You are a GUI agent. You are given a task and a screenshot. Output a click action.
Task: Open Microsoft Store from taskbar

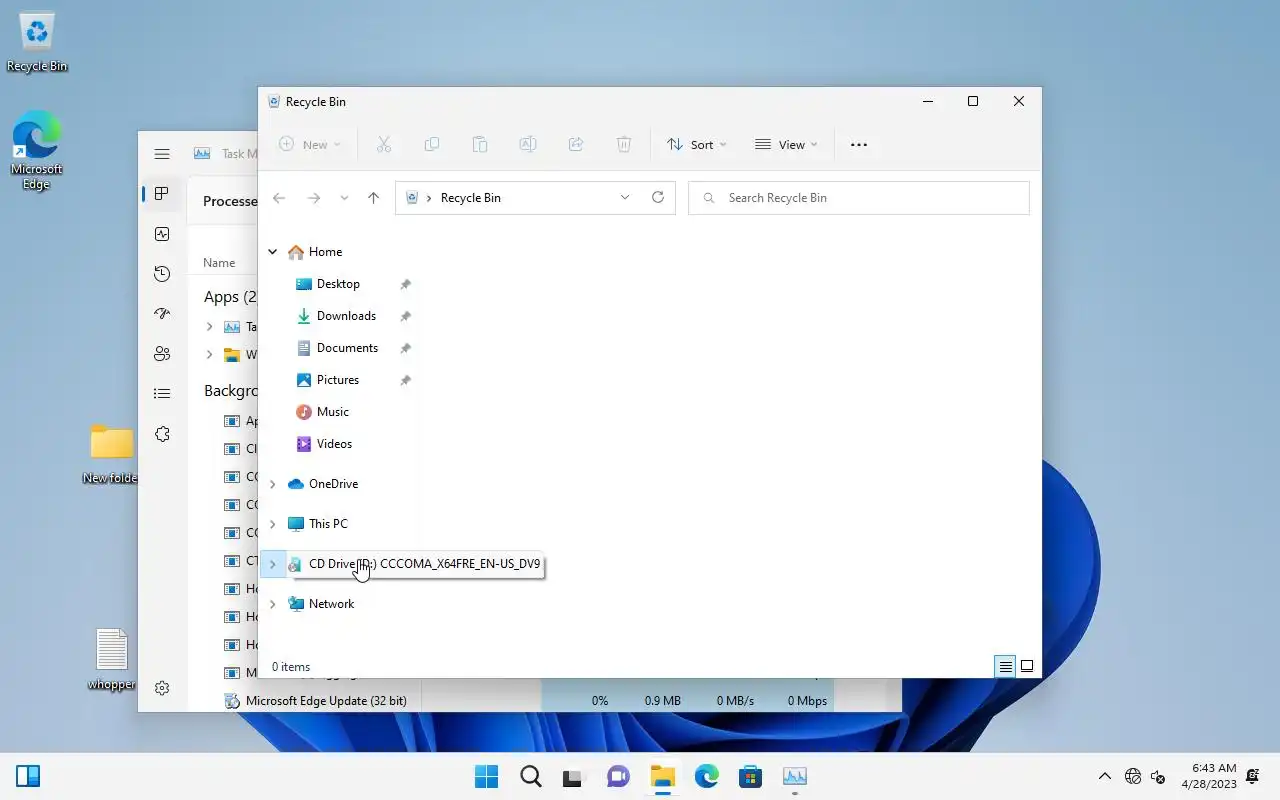click(x=751, y=776)
